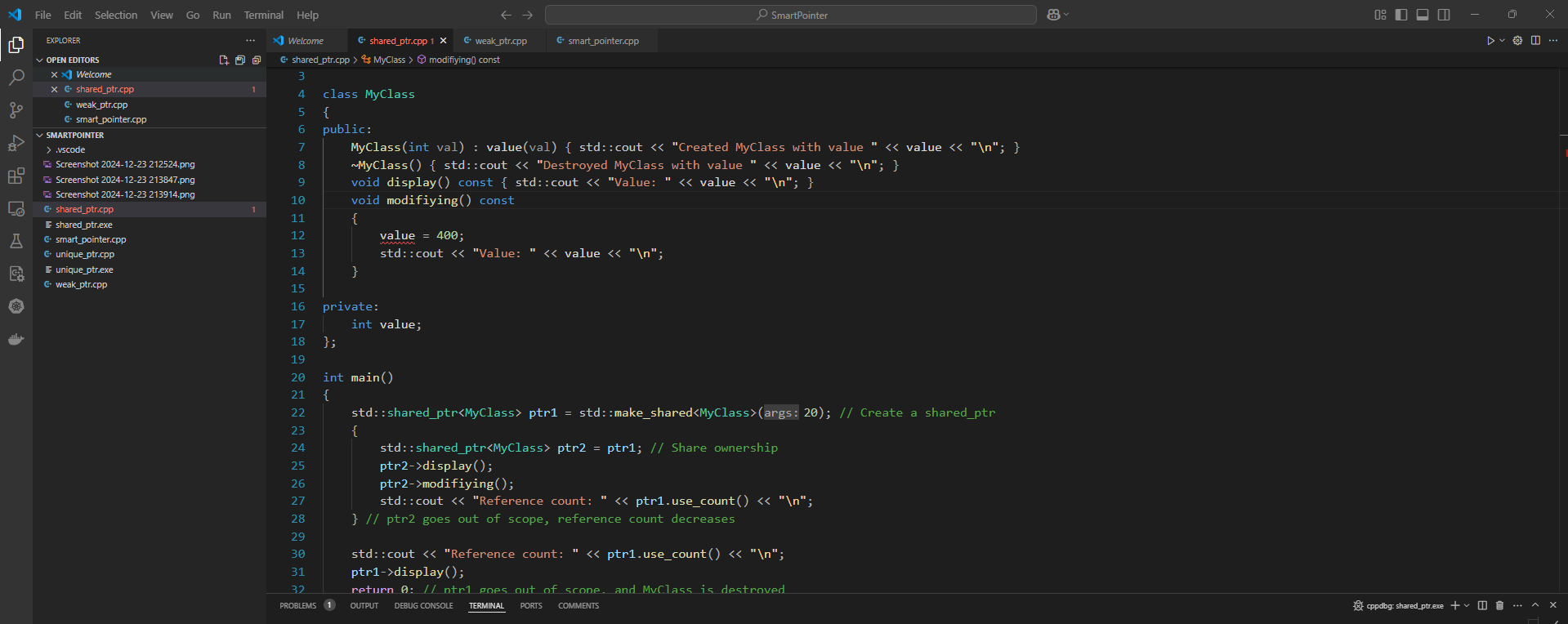Open the Docker whale view
This screenshot has width=1568, height=624.
16,339
